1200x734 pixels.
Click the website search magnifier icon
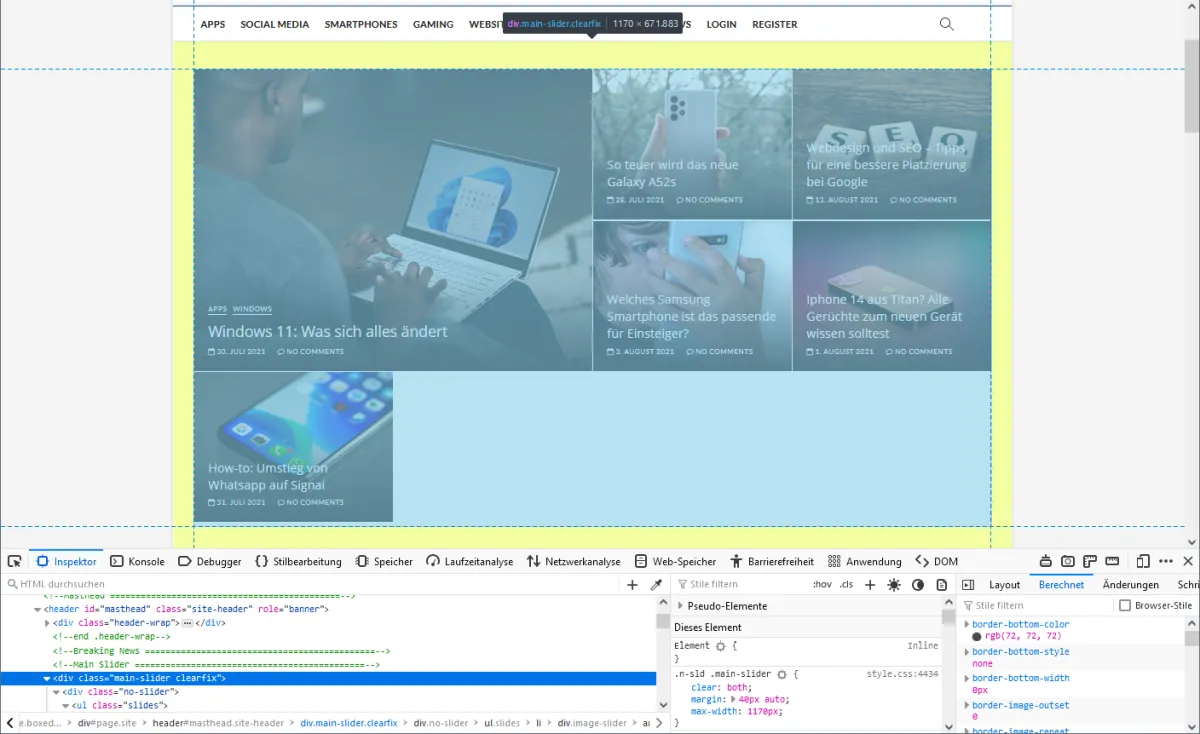pyautogui.click(x=946, y=24)
